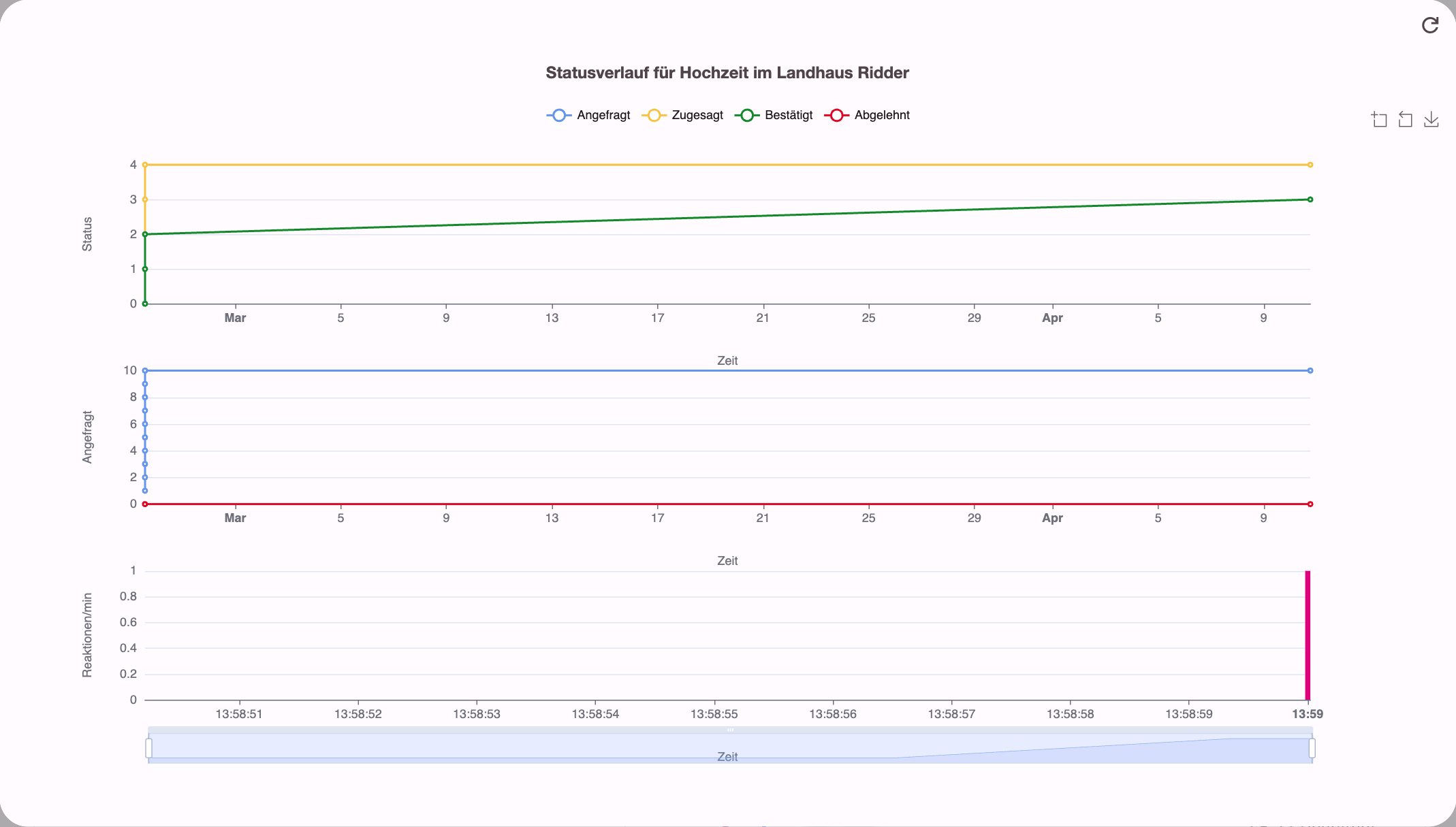
Task: Click the bold 13:59 axis label
Action: click(x=1308, y=714)
